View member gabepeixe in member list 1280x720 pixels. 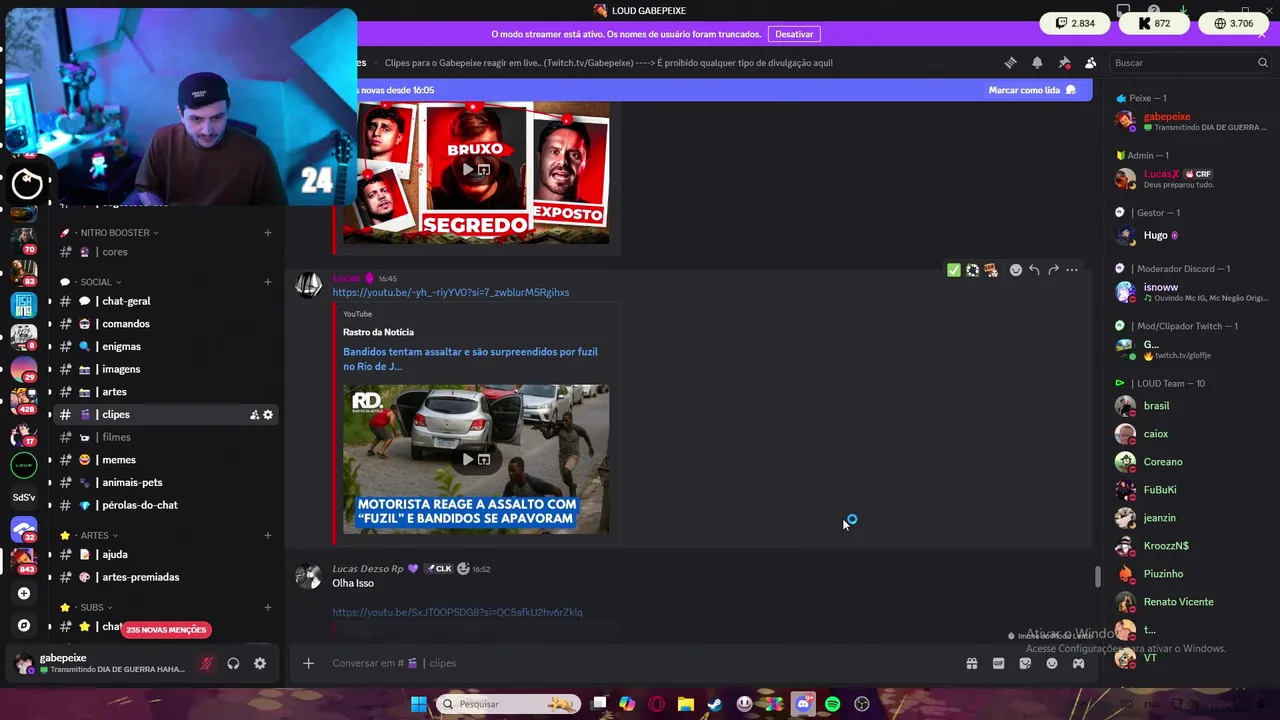(x=1192, y=121)
